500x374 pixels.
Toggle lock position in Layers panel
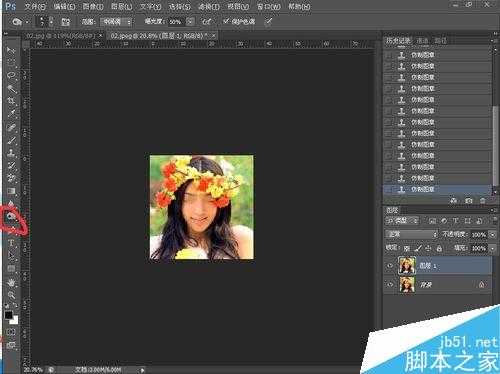point(428,248)
